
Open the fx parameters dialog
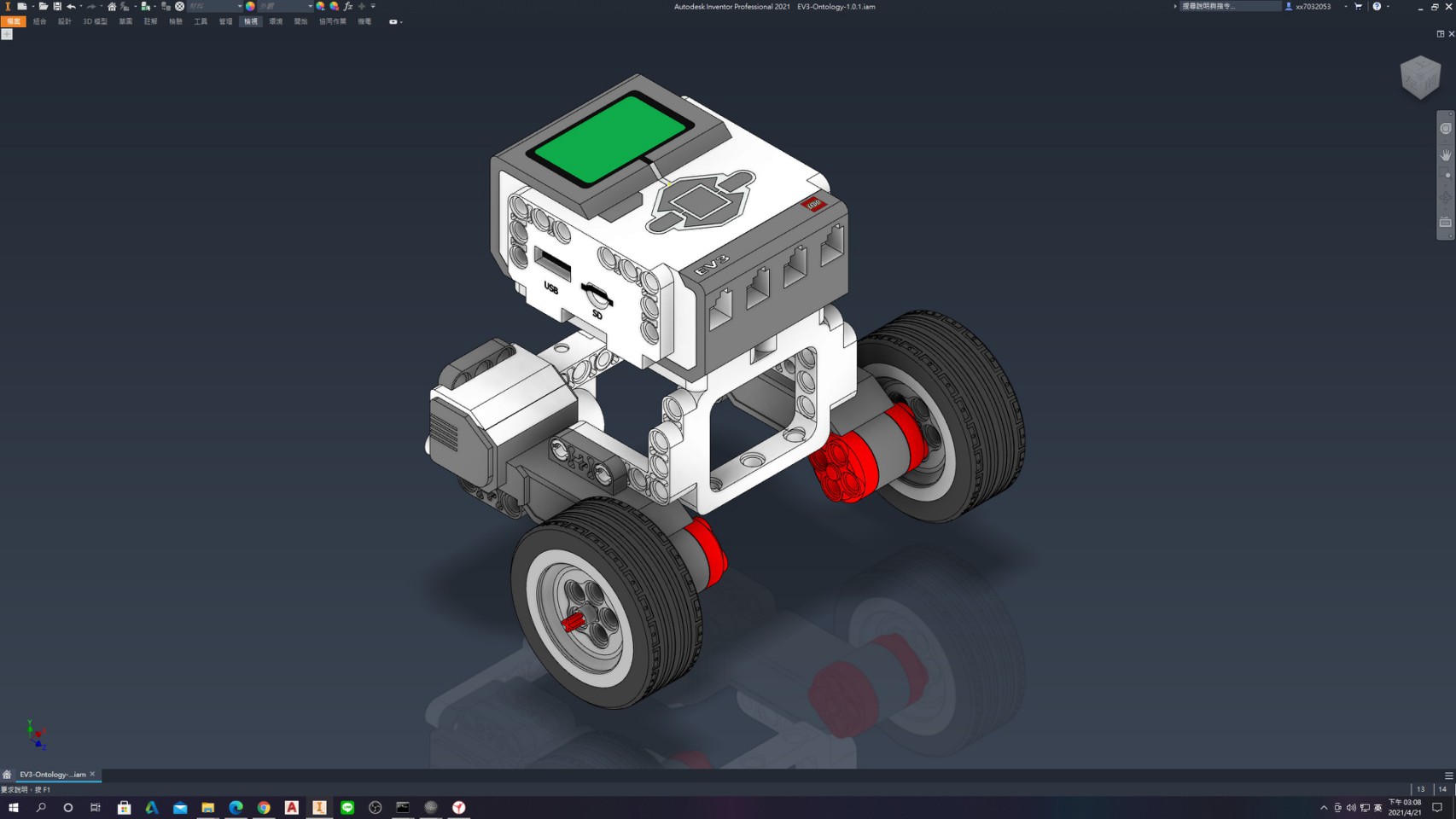tap(348, 6)
